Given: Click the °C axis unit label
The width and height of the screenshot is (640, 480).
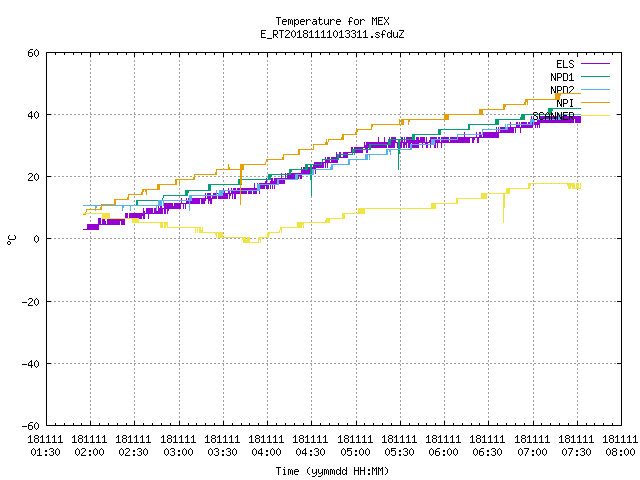Looking at the screenshot, I should pos(11,240).
